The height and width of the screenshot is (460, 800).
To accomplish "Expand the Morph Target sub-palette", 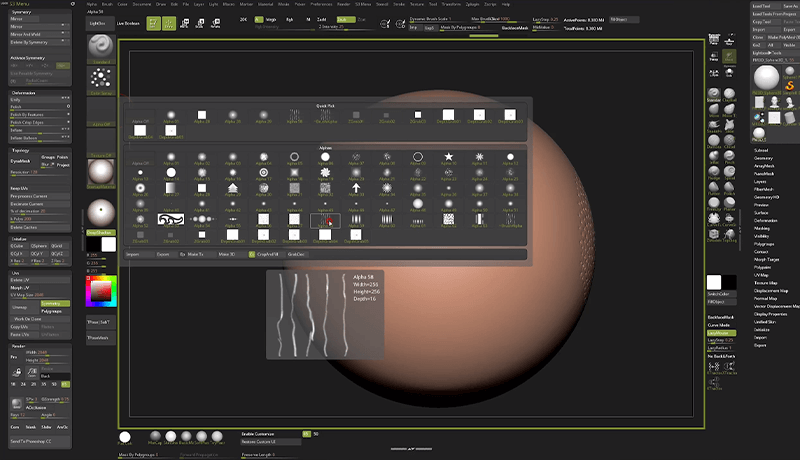I will pyautogui.click(x=766, y=260).
